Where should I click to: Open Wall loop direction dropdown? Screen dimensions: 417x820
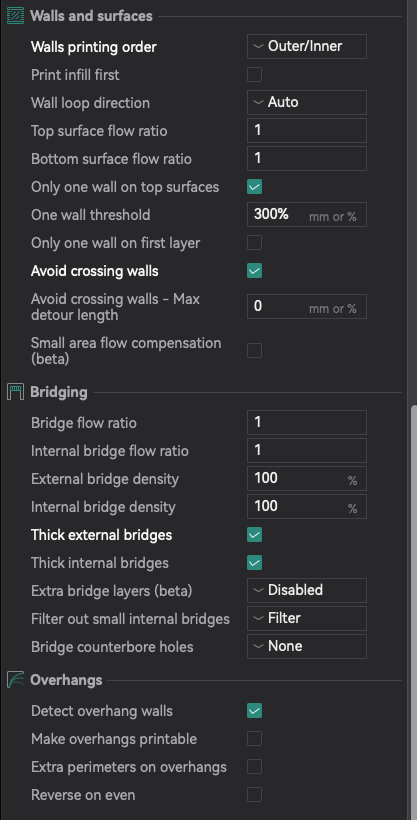(x=307, y=102)
